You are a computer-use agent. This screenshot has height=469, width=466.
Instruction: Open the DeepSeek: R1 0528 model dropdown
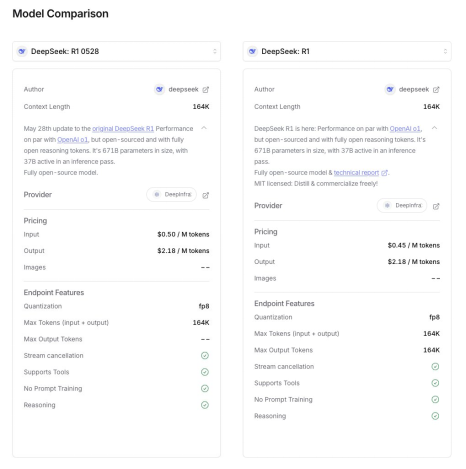click(117, 51)
